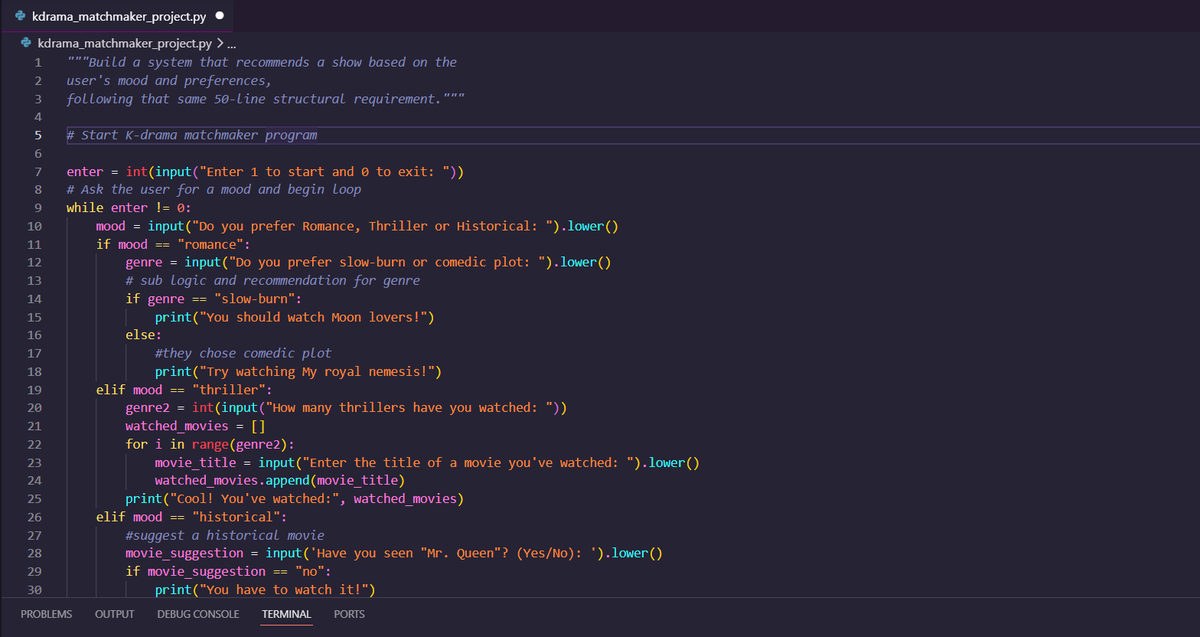Open the PROBLEMS panel tab
This screenshot has height=637, width=1200.
(x=46, y=614)
